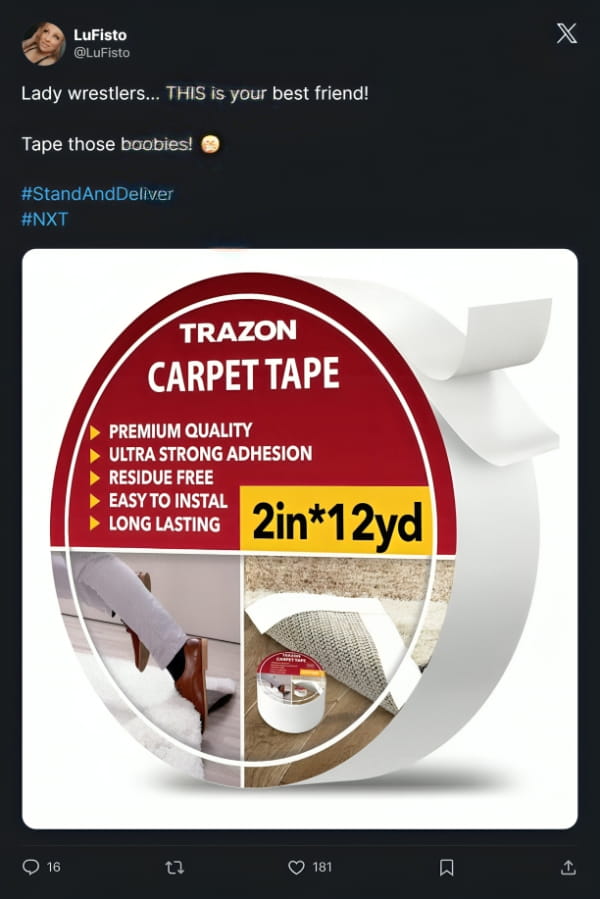Repost using the retweet arrows icon
Screen dimensions: 600x899
tap(174, 867)
